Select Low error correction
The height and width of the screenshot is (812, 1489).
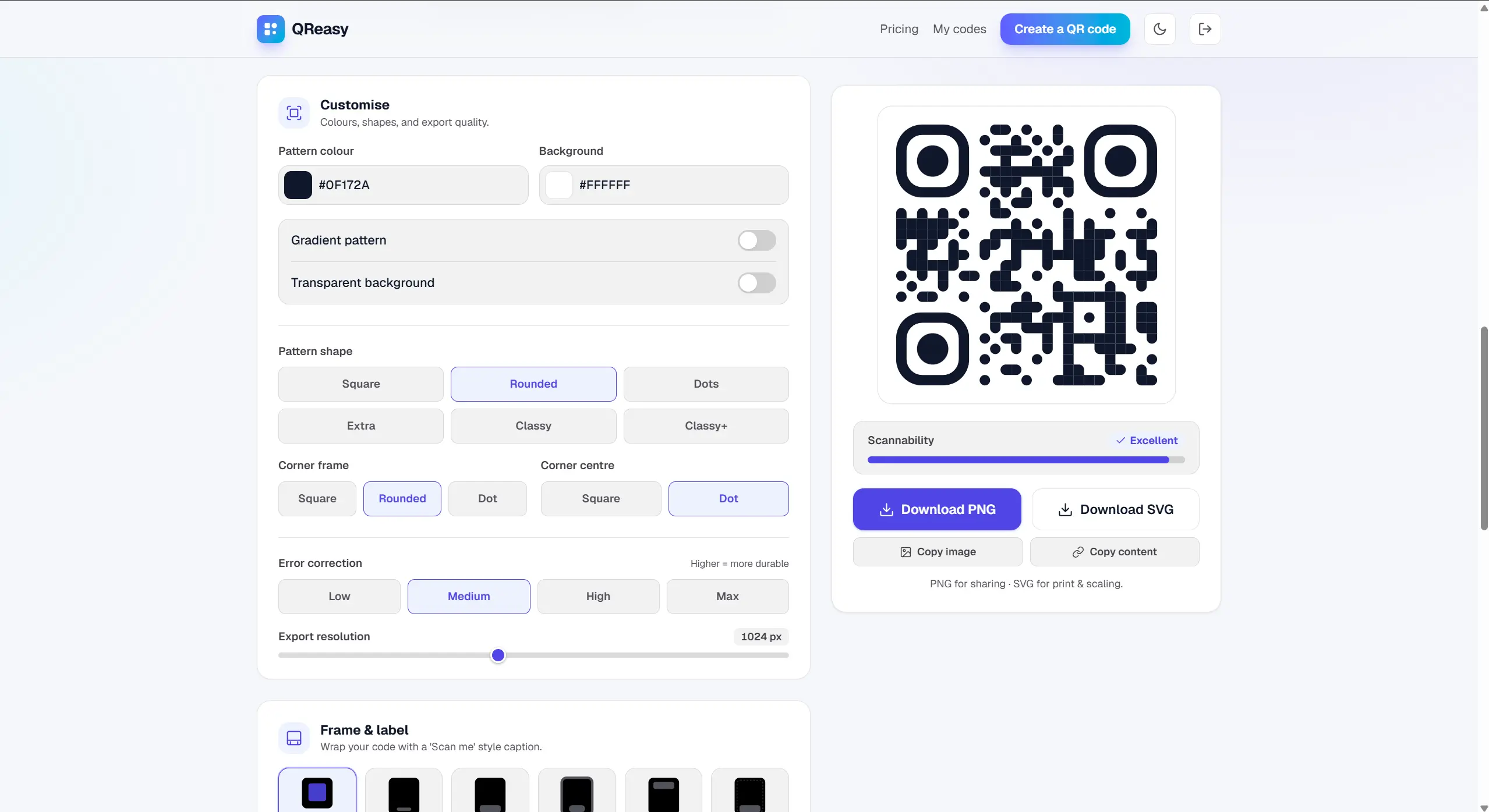point(339,597)
